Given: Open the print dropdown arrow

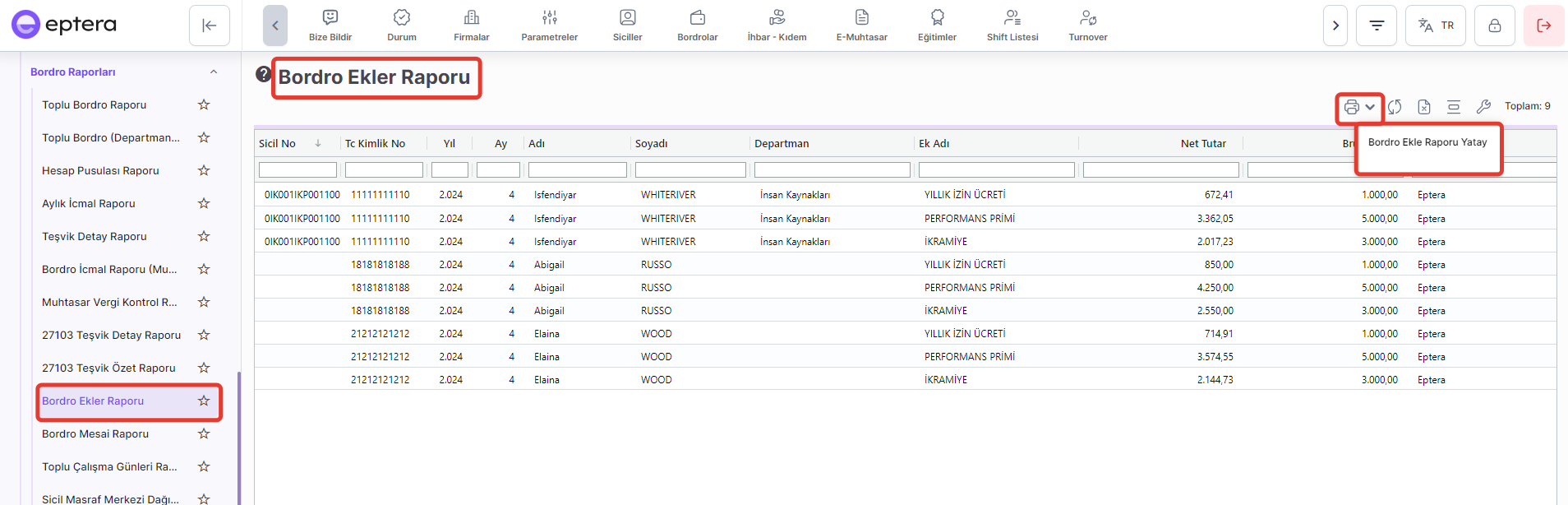Looking at the screenshot, I should coord(1370,107).
